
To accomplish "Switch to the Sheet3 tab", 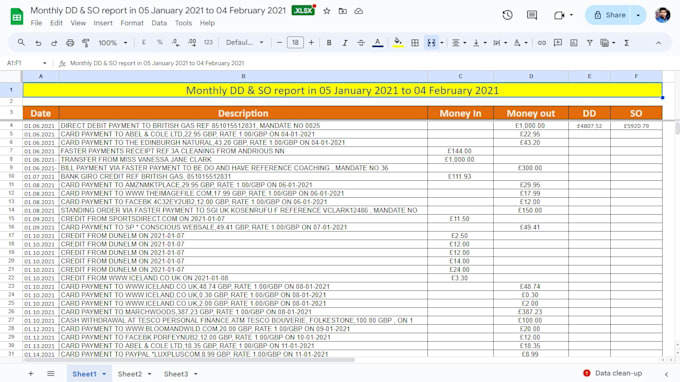I will click(x=176, y=374).
